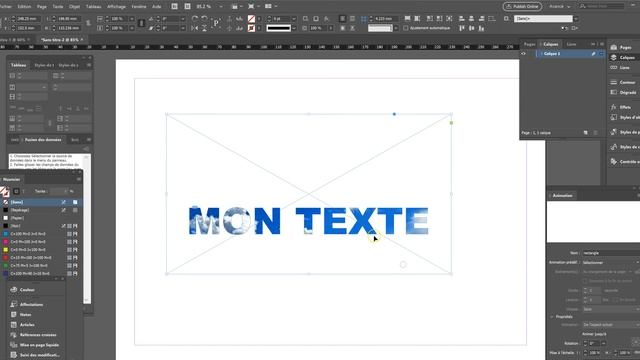
Task: Open the Fenêtre menu
Action: pyautogui.click(x=139, y=7)
